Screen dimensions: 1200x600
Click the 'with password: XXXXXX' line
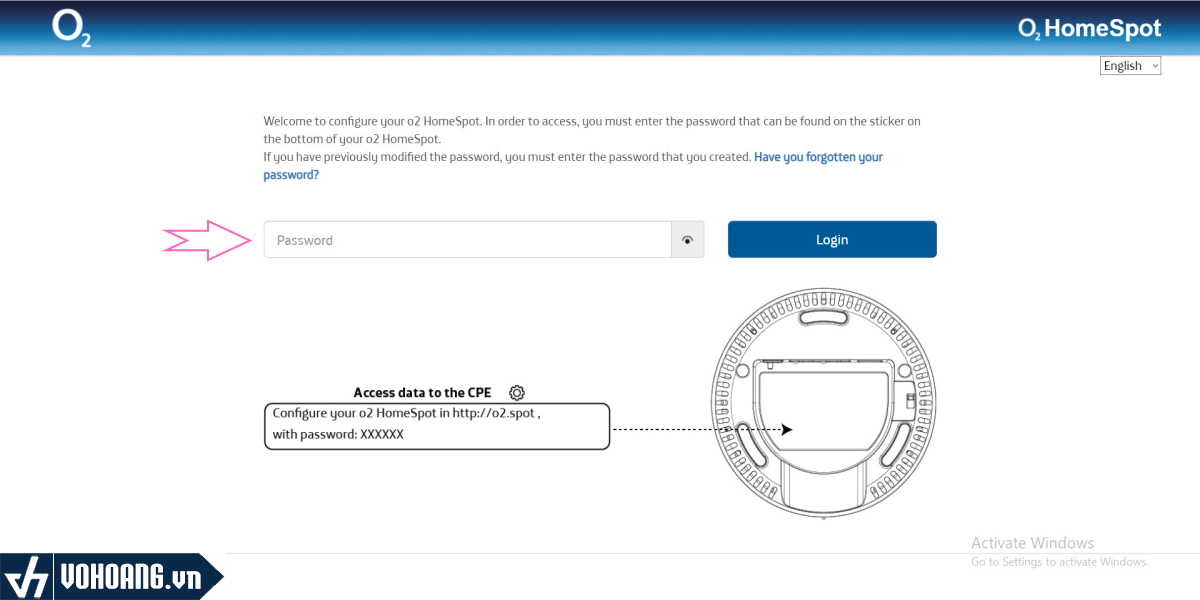tap(338, 435)
